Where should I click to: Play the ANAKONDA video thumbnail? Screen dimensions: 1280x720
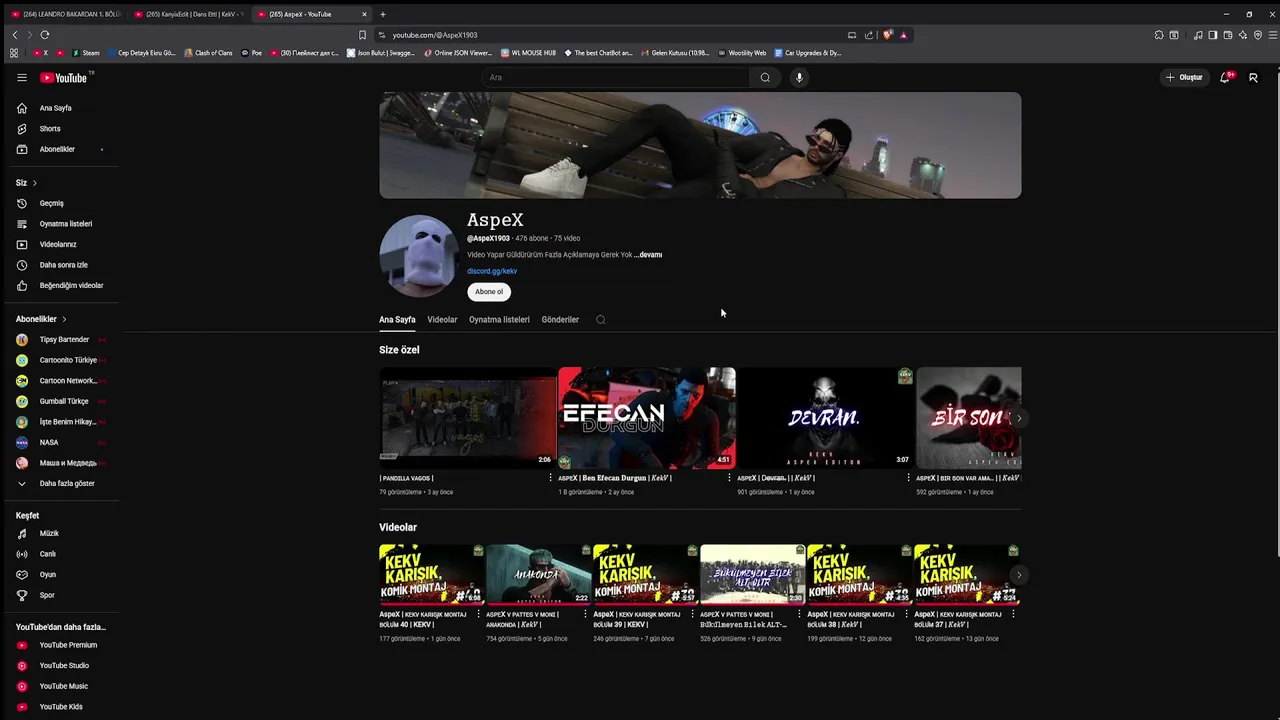tap(538, 574)
